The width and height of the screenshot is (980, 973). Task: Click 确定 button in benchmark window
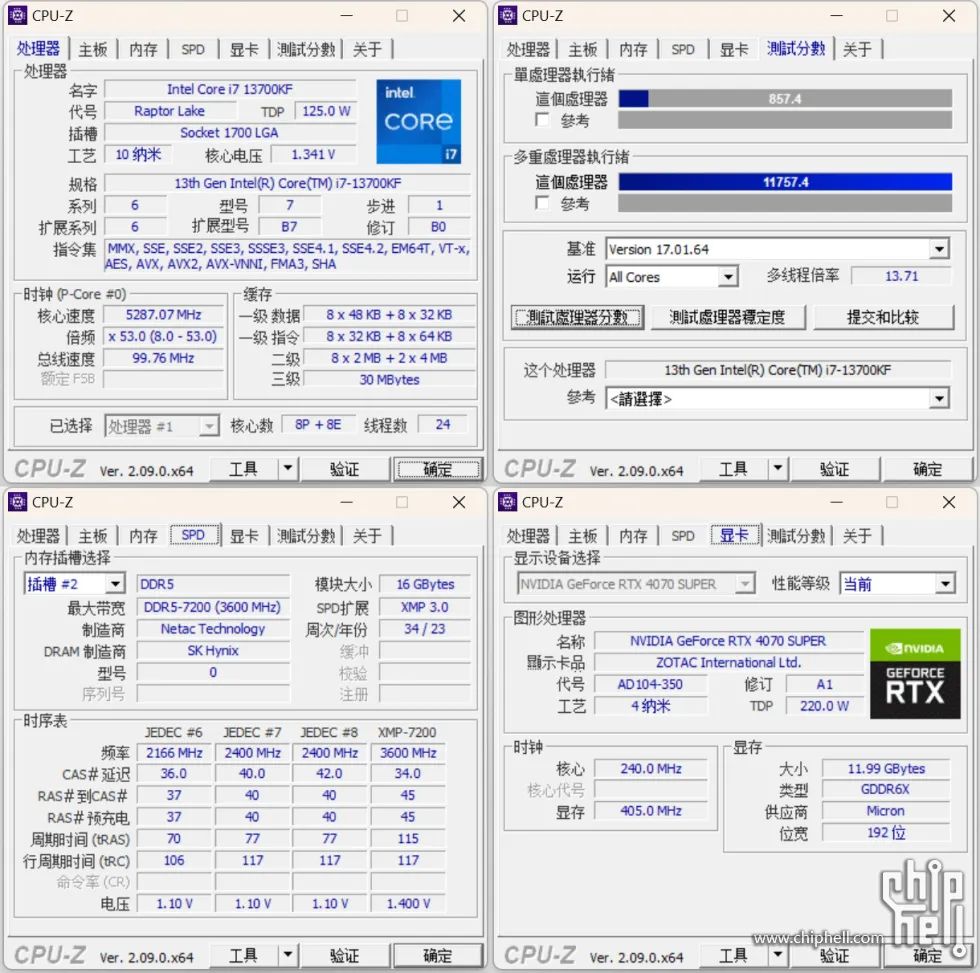[x=928, y=469]
